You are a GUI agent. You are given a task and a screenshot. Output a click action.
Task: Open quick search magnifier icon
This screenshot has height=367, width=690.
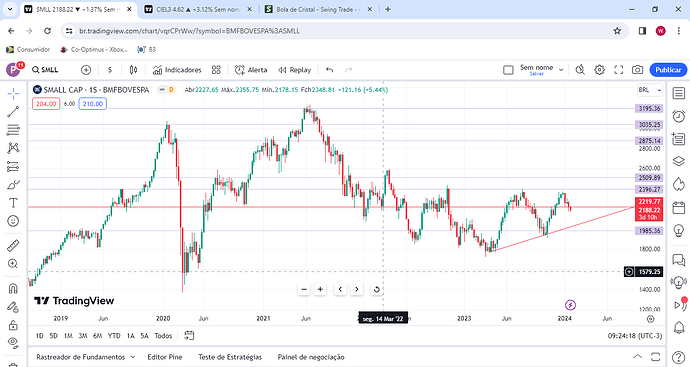point(580,70)
